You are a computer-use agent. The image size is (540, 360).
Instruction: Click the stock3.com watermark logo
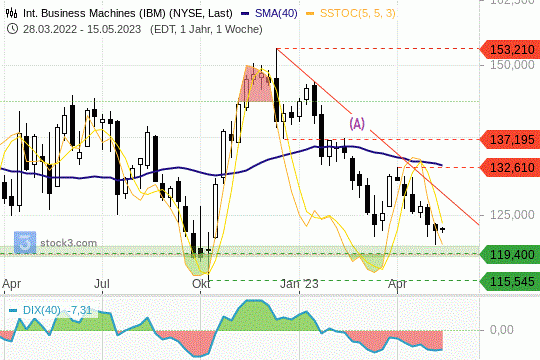click(25, 242)
